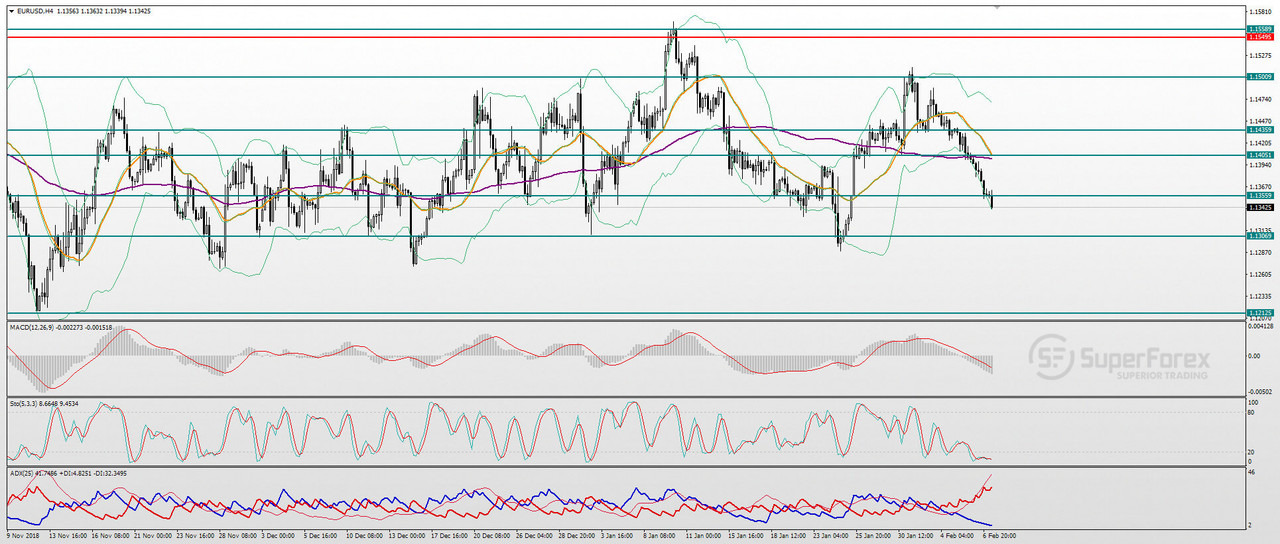Image resolution: width=1280 pixels, height=544 pixels.
Task: Click the stochastic scale value 80
Action: (x=1253, y=412)
